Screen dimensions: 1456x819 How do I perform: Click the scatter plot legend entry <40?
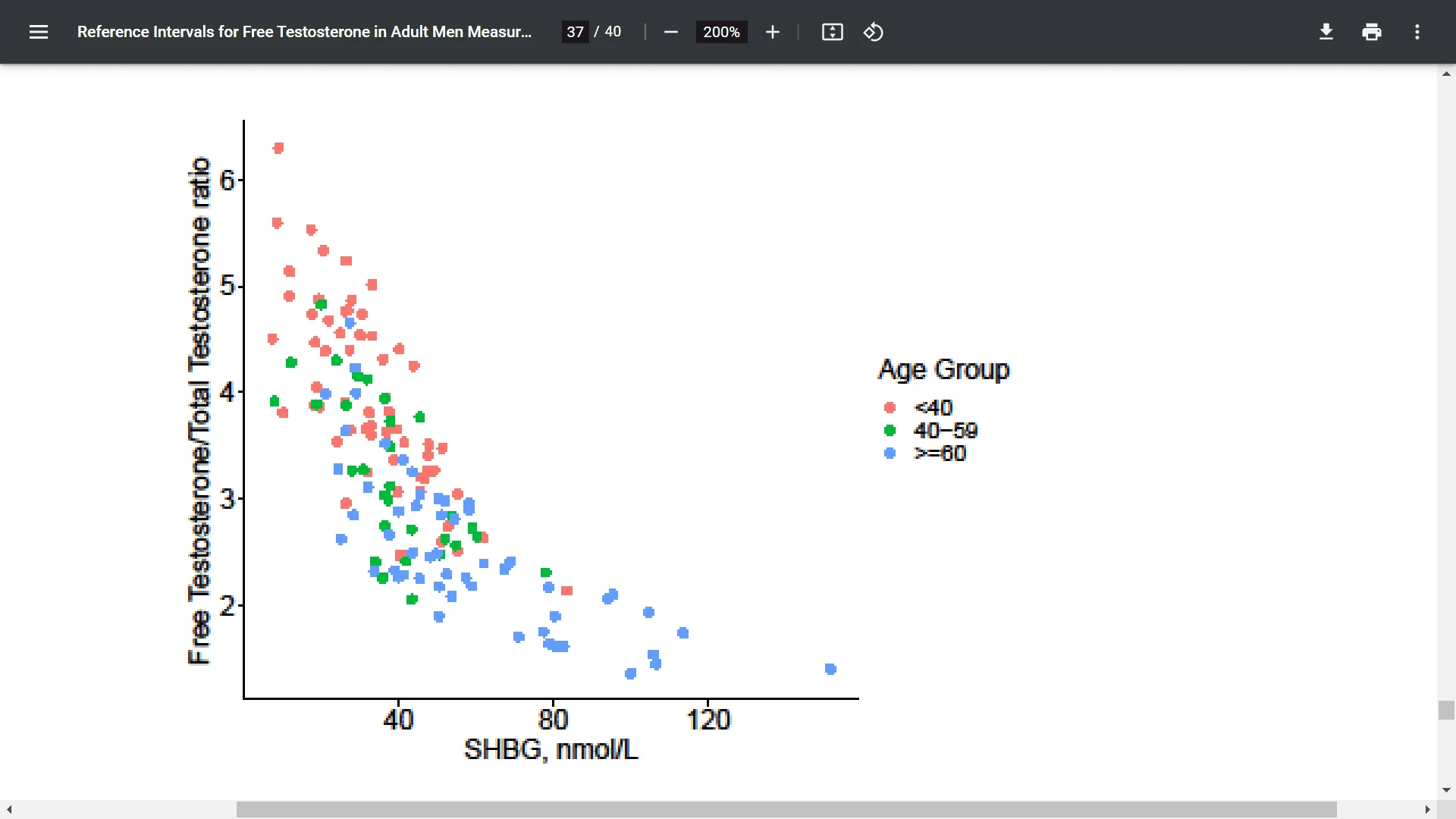point(932,407)
